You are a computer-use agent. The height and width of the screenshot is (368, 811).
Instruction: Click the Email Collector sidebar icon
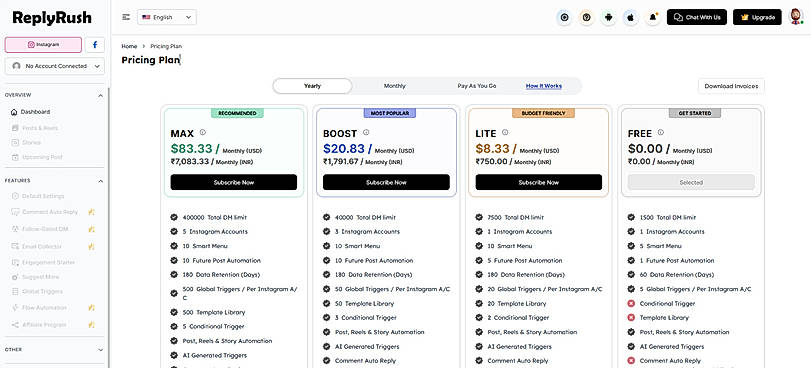pos(14,247)
